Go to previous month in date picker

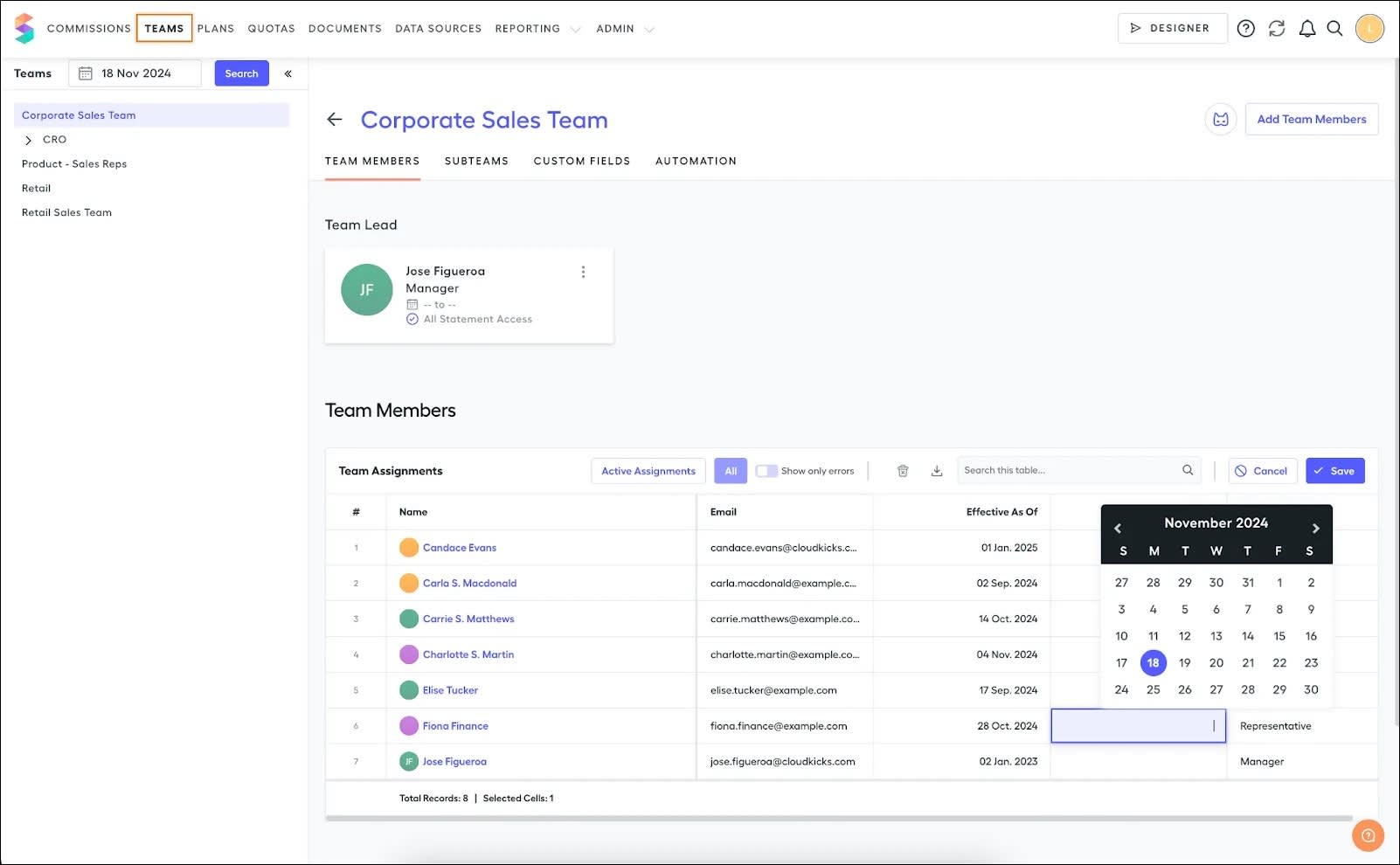(1118, 528)
